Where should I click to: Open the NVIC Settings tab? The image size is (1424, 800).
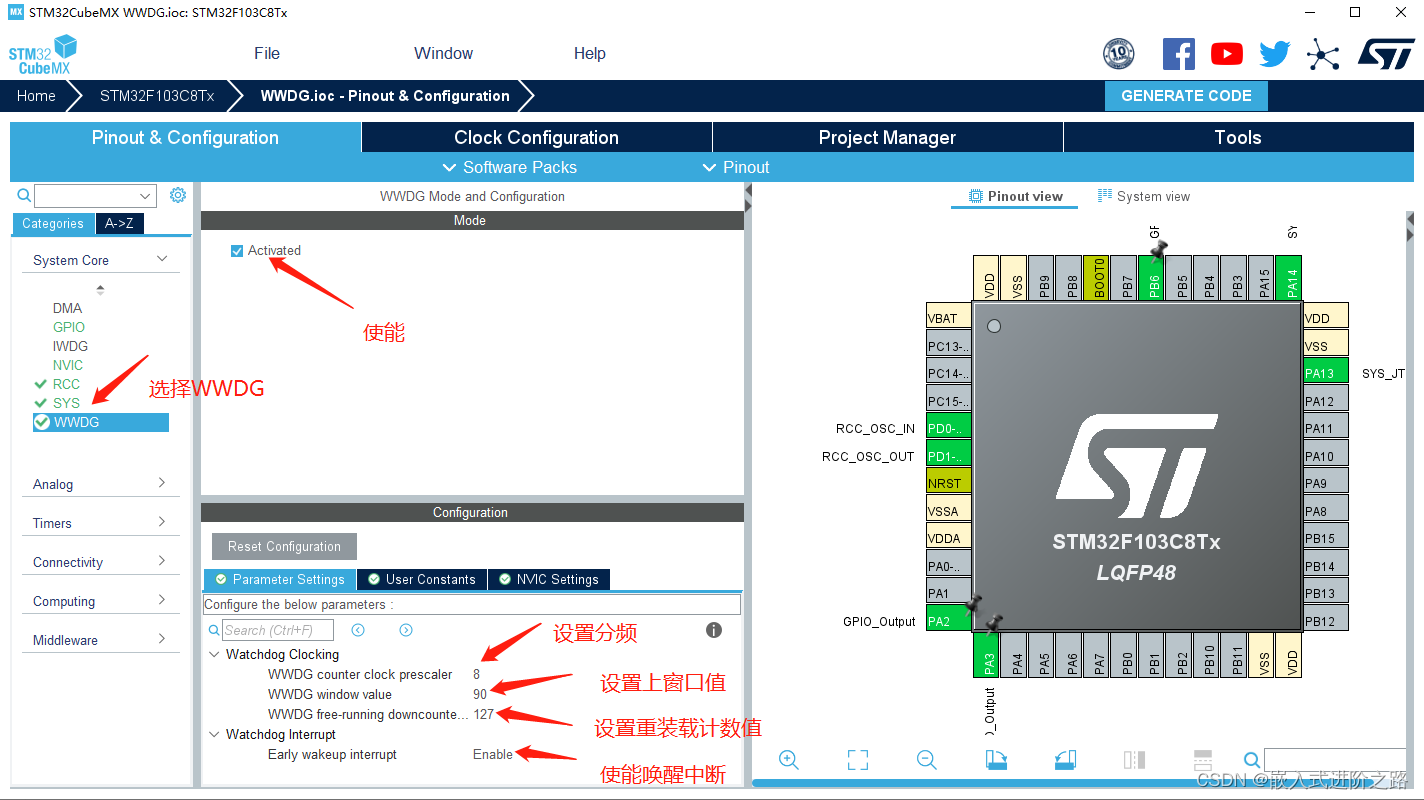tap(548, 579)
